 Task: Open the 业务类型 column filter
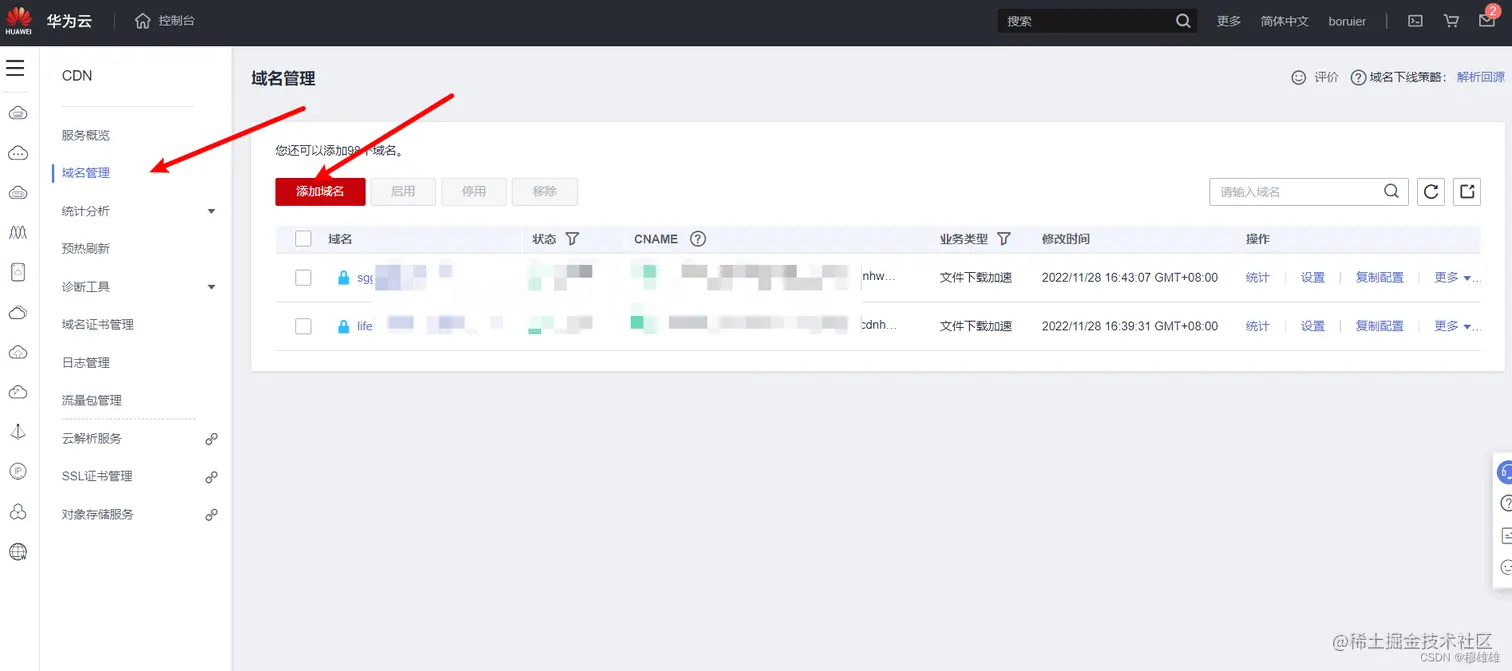click(1004, 239)
